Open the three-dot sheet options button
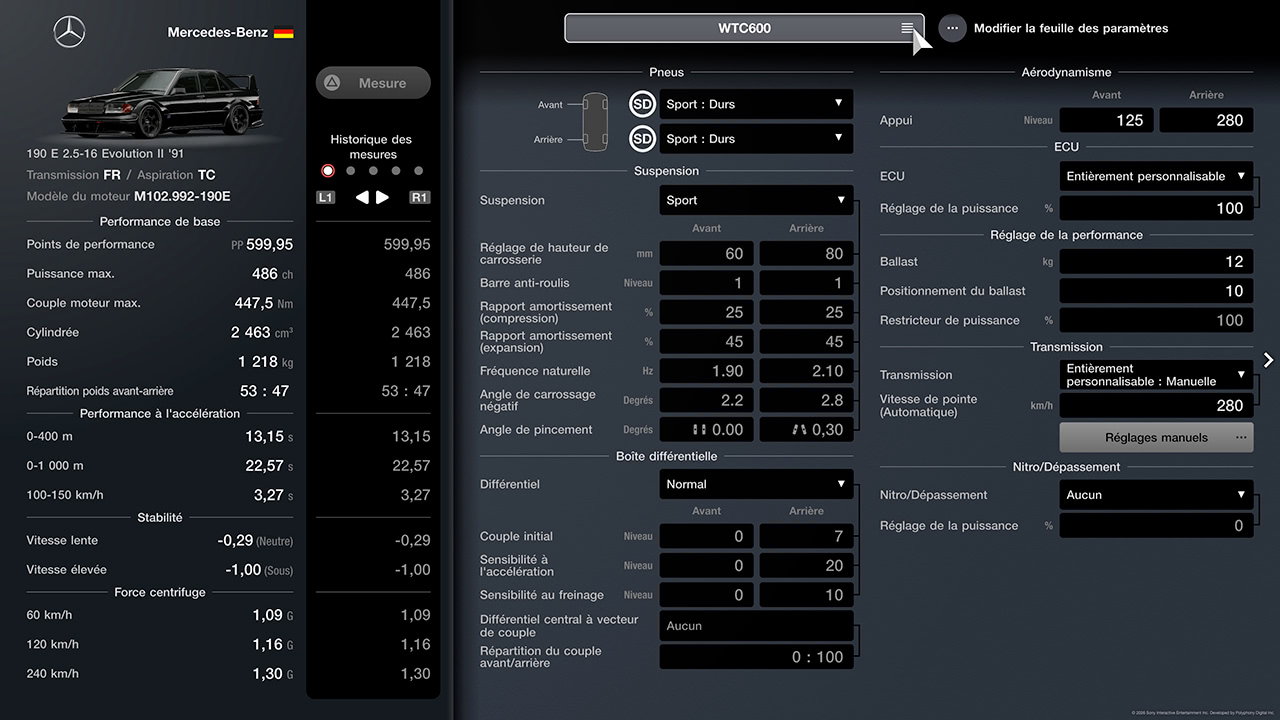The image size is (1280, 720). (953, 28)
